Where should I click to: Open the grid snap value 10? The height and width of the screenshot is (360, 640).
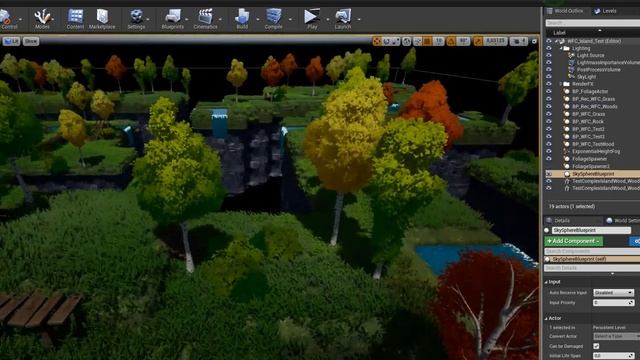(x=439, y=41)
